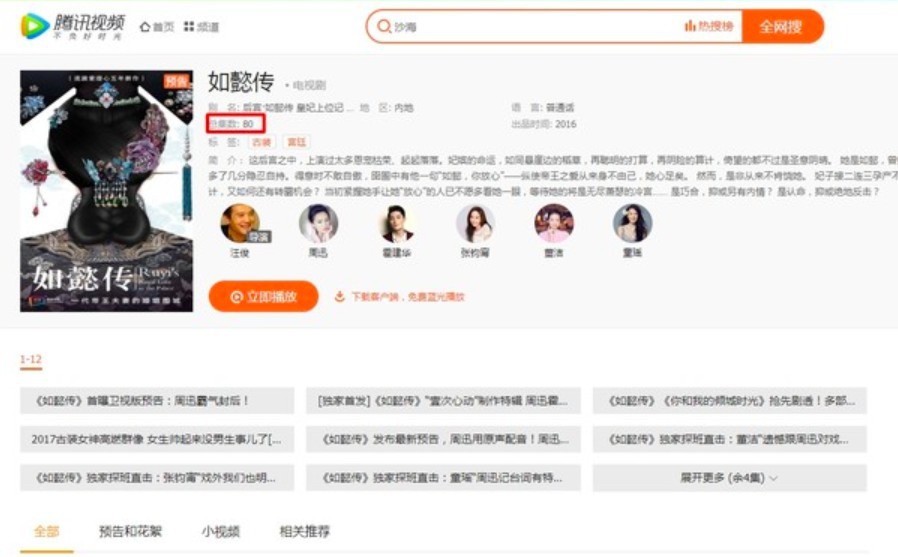Image resolution: width=898 pixels, height=557 pixels.
Task: Click the 霍建华 name label
Action: pos(397,252)
